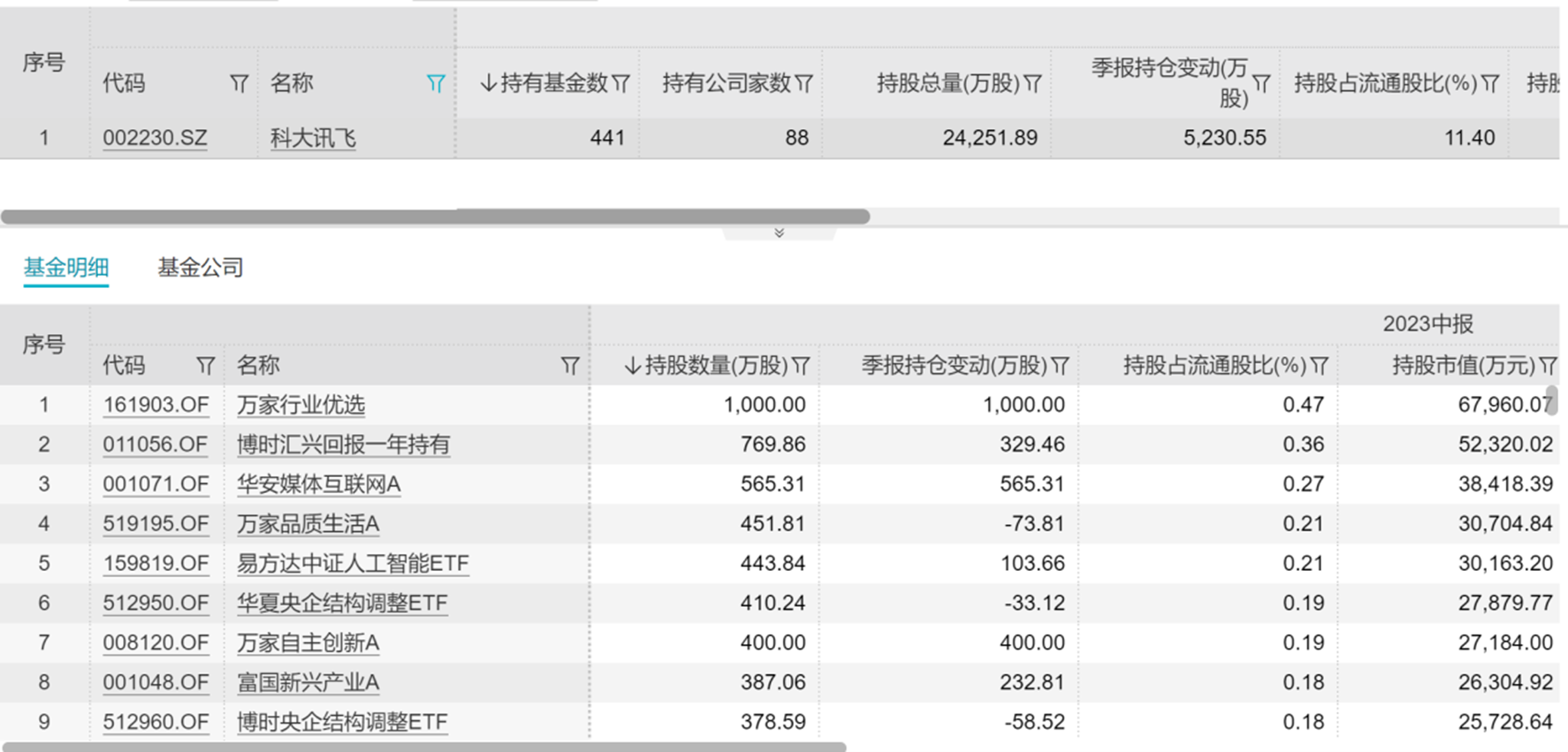The width and height of the screenshot is (1568, 752).
Task: Click the lower table vertical scrollbar handle
Action: click(1551, 400)
